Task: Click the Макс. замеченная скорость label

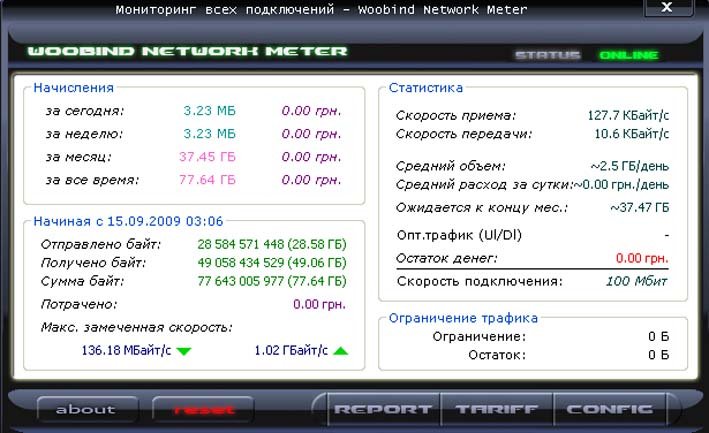Action: 137,327
